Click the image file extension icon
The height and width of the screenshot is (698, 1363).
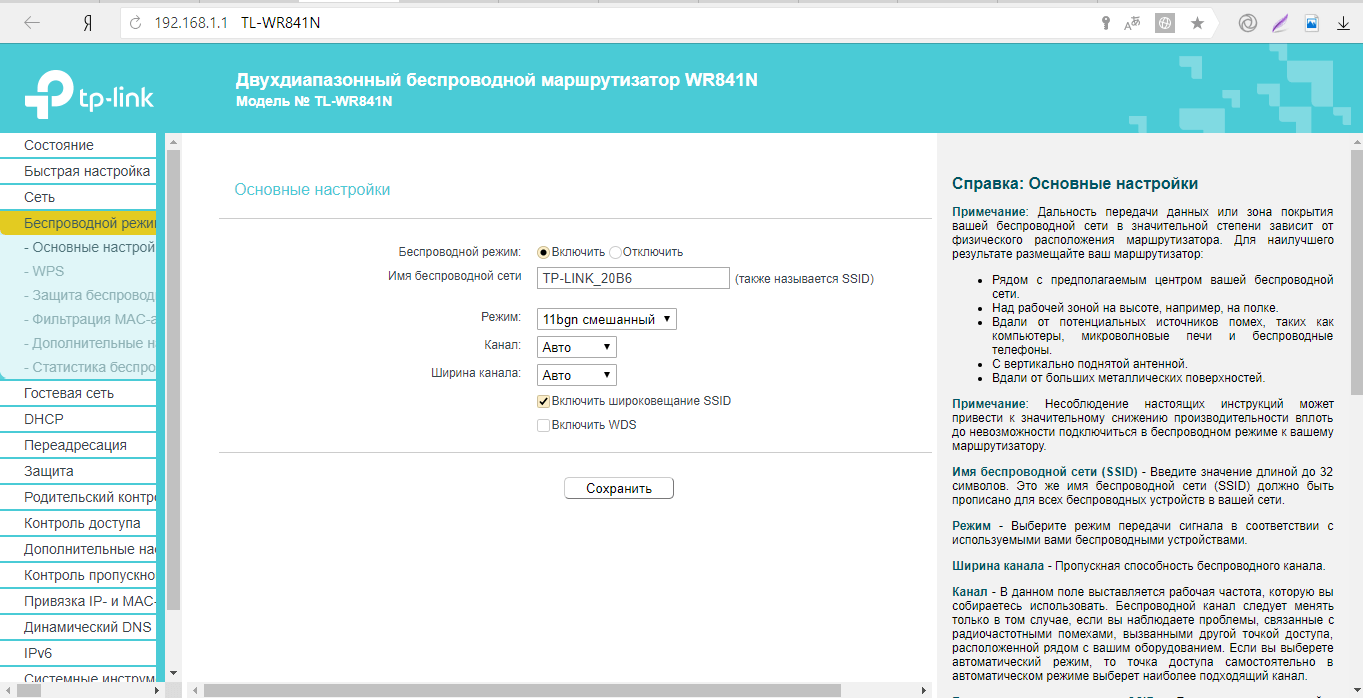coord(1311,23)
